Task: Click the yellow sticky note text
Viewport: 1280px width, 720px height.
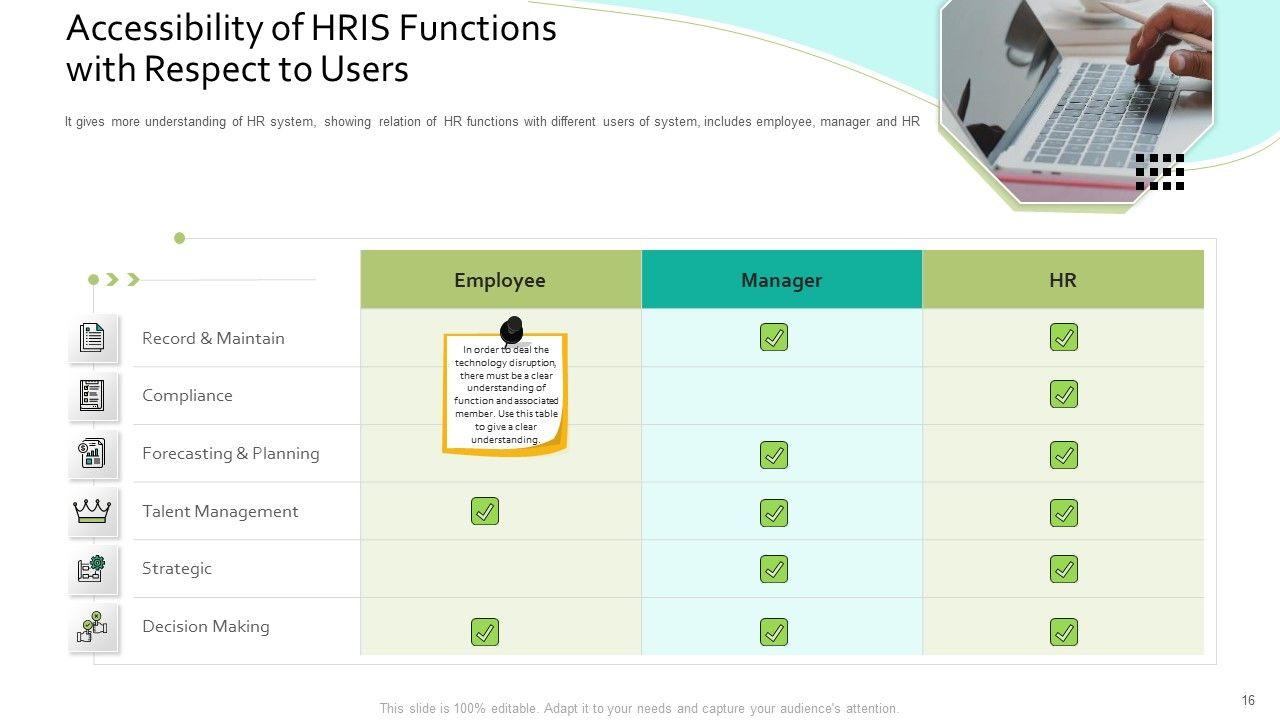Action: [x=506, y=395]
